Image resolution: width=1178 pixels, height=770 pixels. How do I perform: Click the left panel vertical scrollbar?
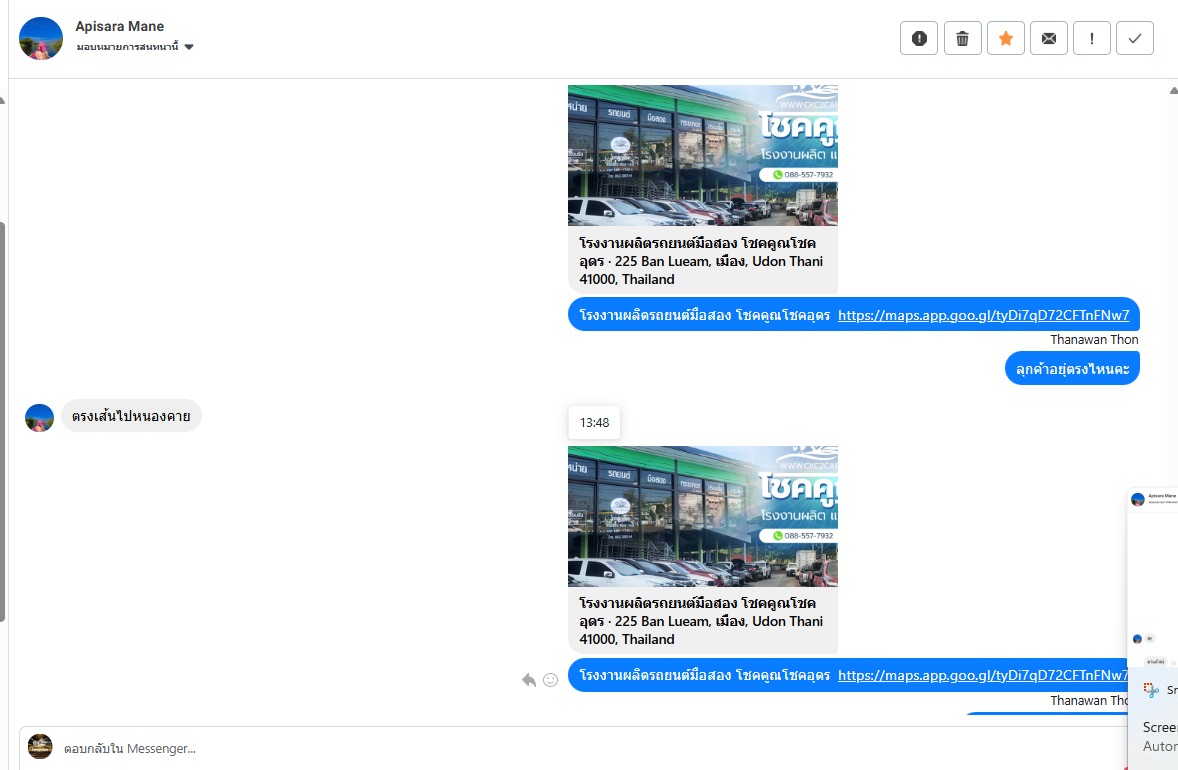pyautogui.click(x=2, y=421)
